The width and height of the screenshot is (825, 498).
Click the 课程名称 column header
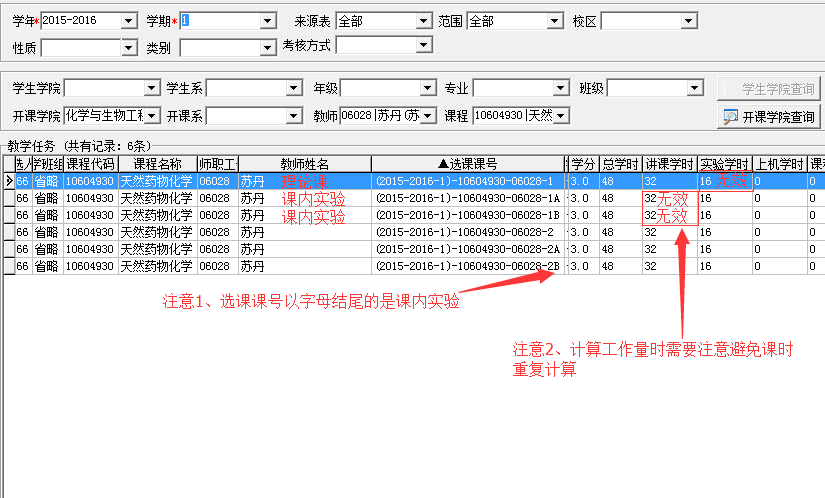(157, 163)
